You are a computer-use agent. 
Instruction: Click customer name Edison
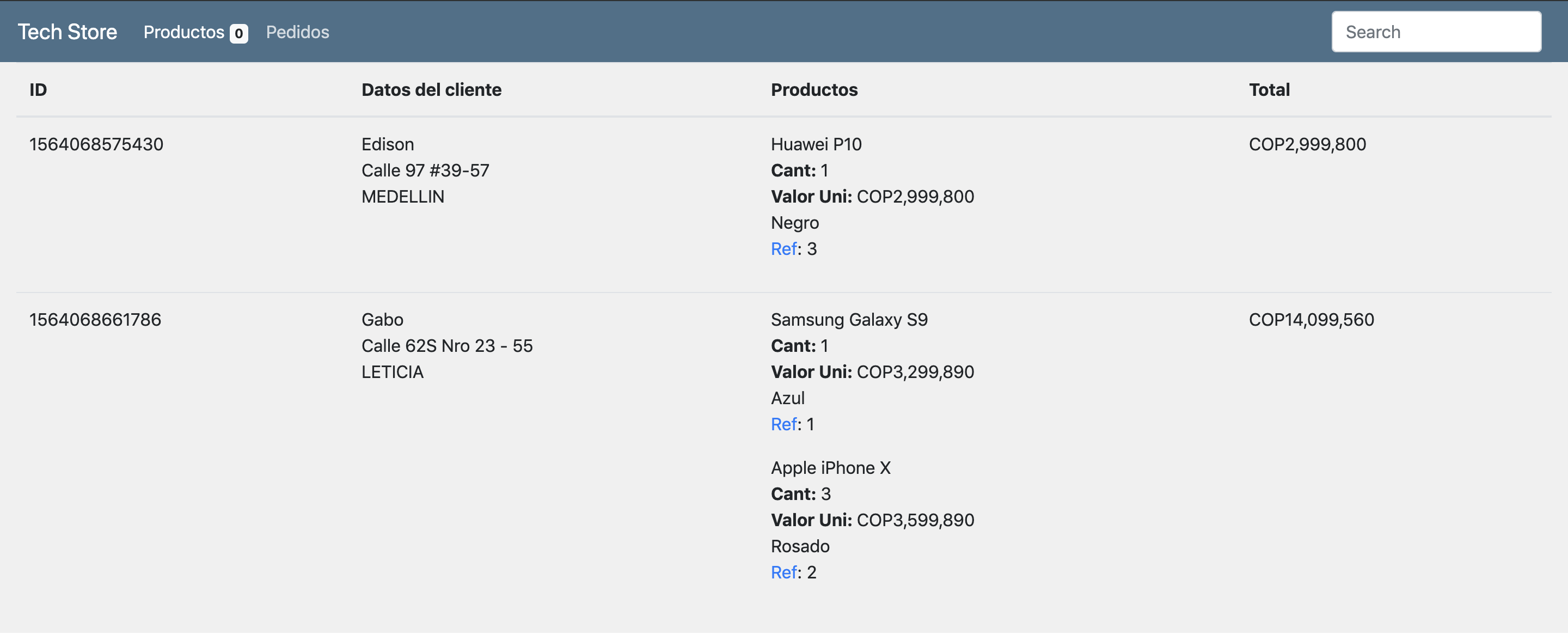[387, 144]
